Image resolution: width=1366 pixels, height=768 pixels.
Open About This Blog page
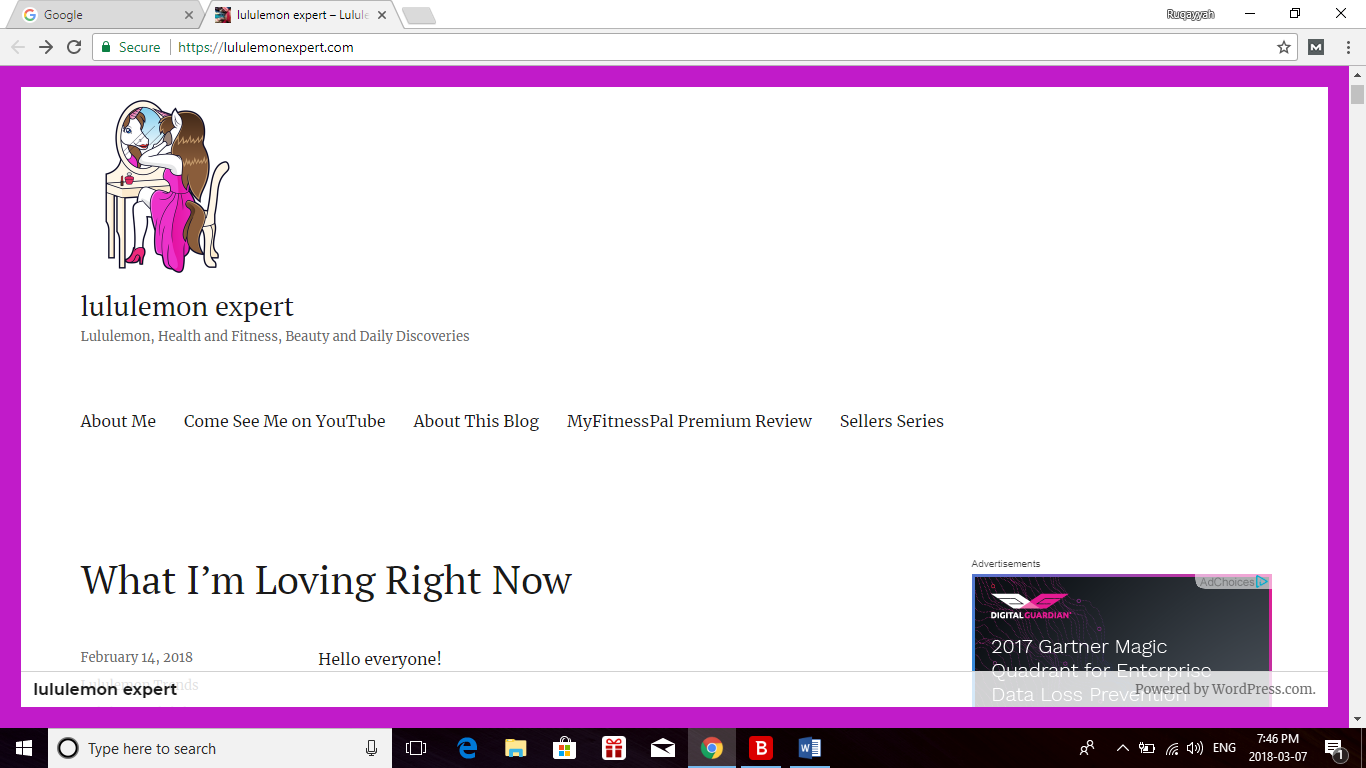[x=476, y=421]
